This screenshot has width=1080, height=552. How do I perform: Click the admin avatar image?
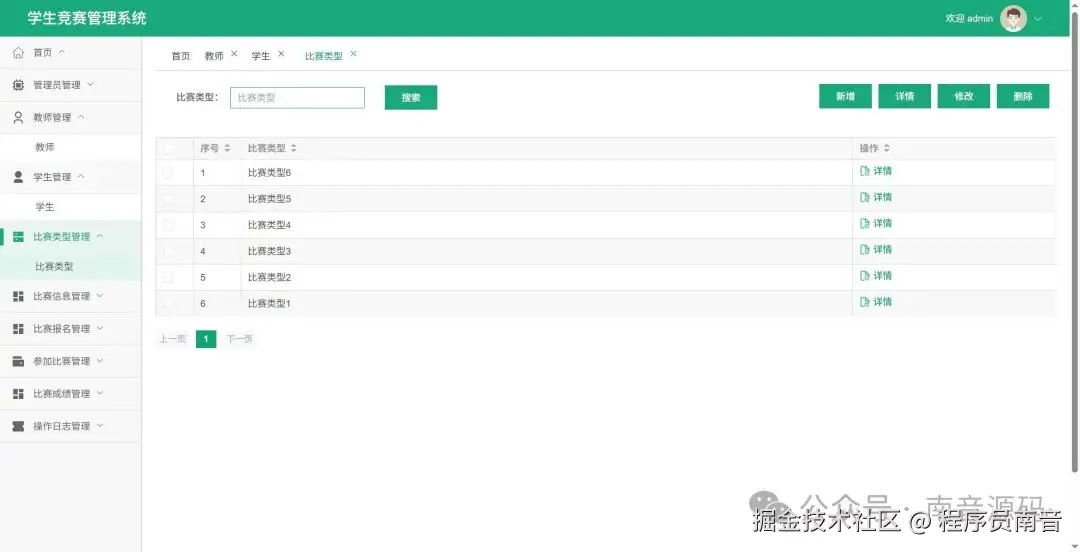point(1013,19)
